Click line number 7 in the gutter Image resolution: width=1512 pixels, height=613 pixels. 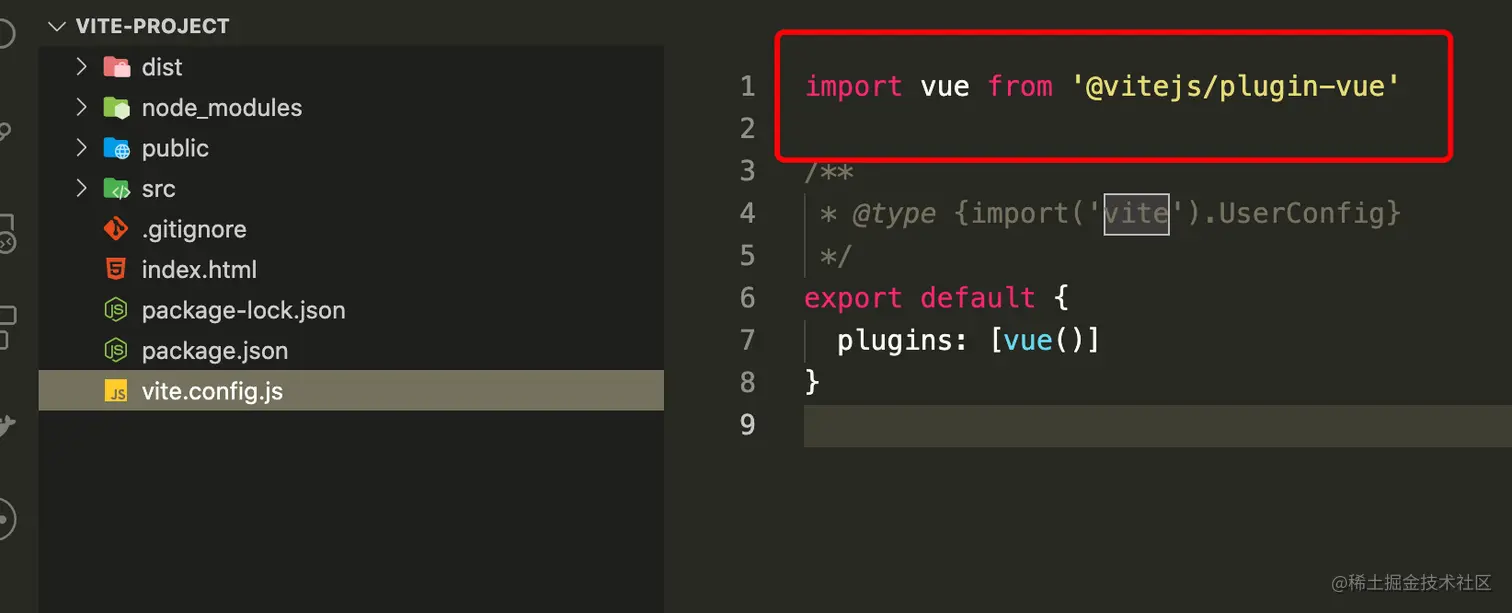pyautogui.click(x=748, y=340)
